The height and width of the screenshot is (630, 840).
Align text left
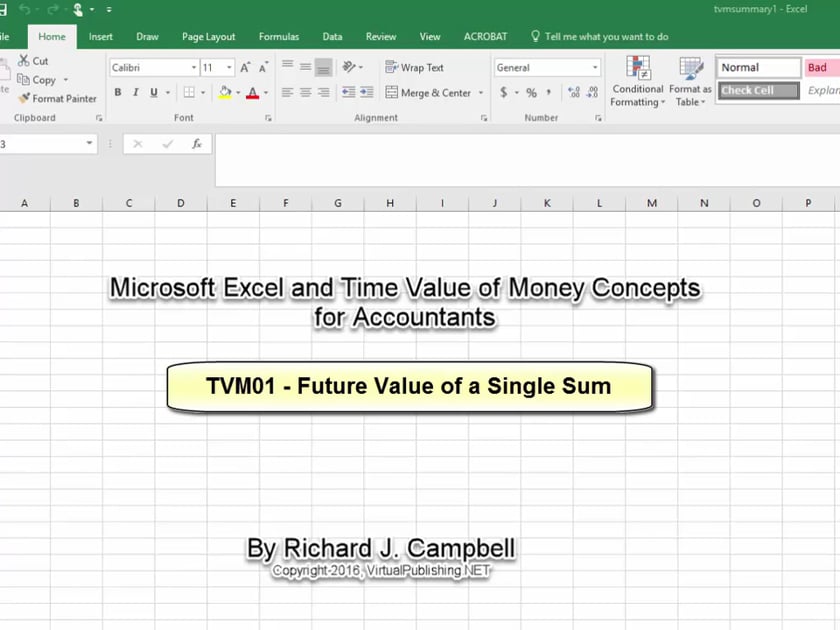click(x=288, y=92)
